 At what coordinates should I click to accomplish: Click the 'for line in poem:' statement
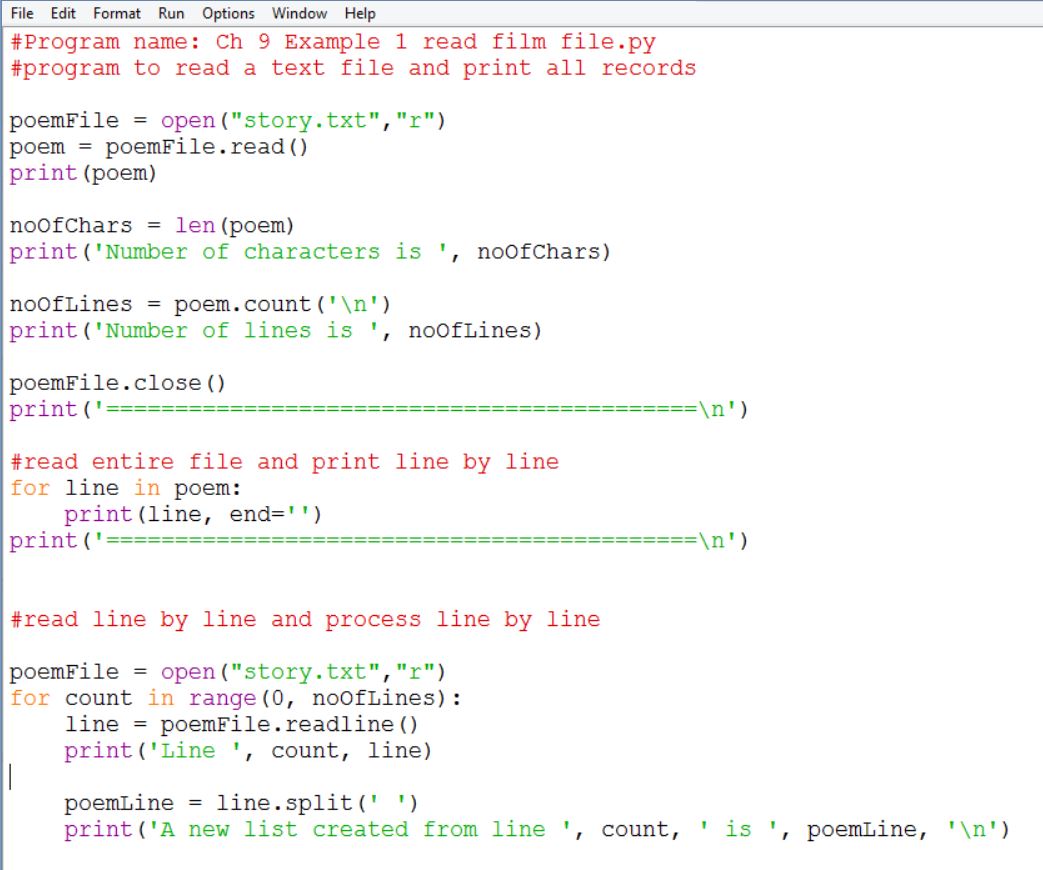[127, 488]
